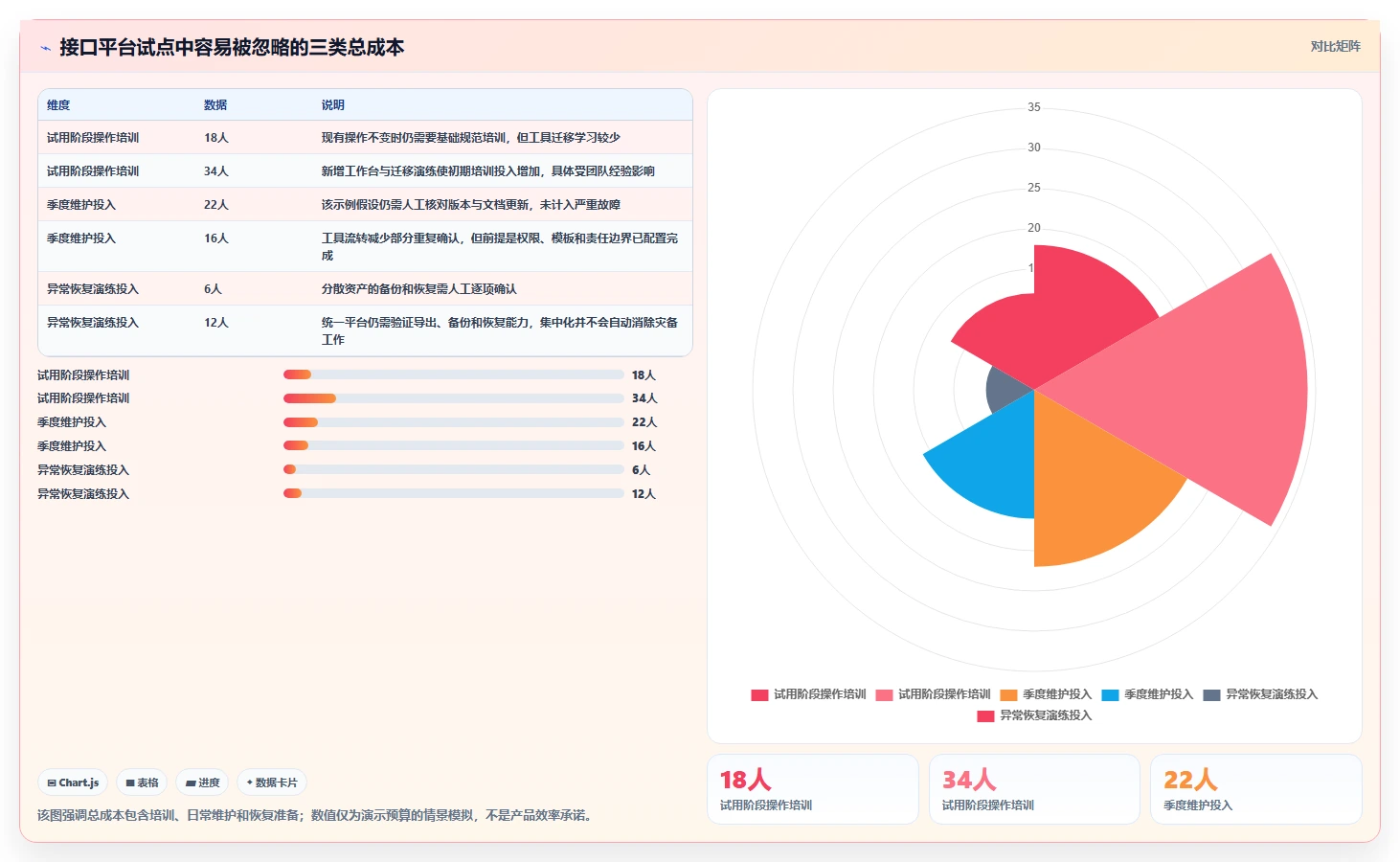Screen dimensions: 1400x862
Task: Click the blue icon before the title
Action: click(x=45, y=48)
